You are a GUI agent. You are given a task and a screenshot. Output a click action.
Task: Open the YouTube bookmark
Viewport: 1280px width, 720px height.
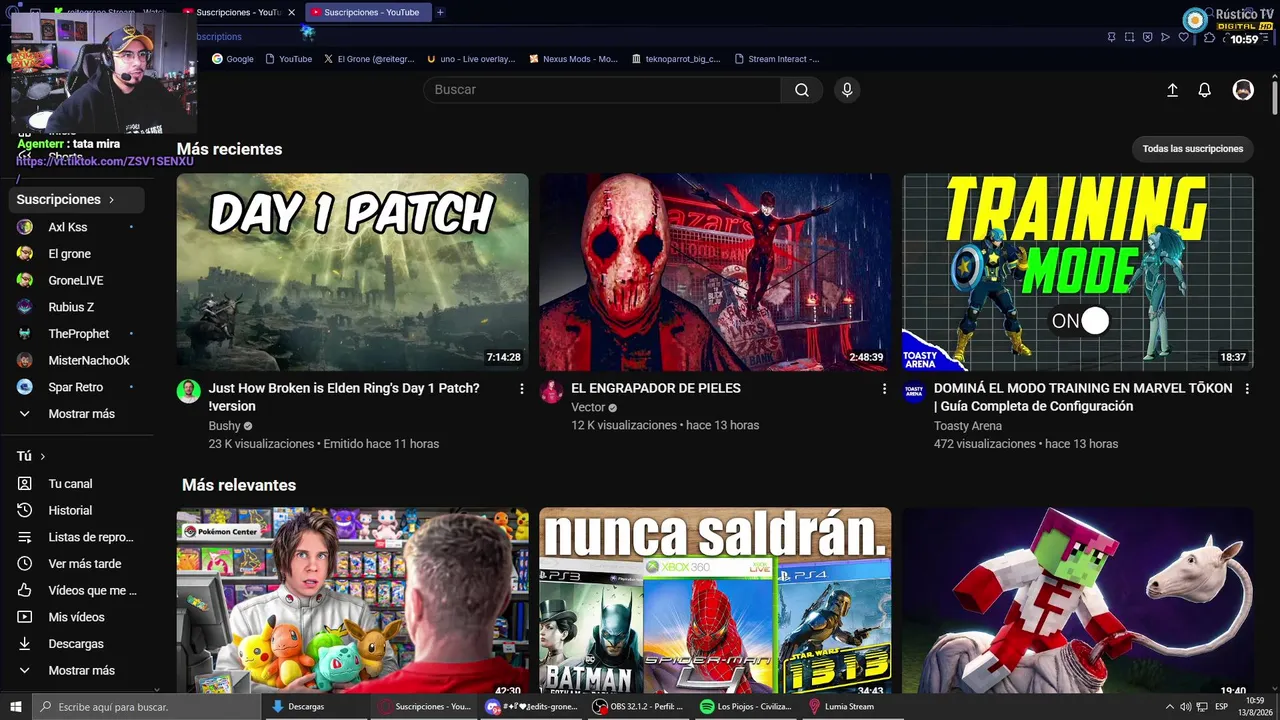coord(288,59)
